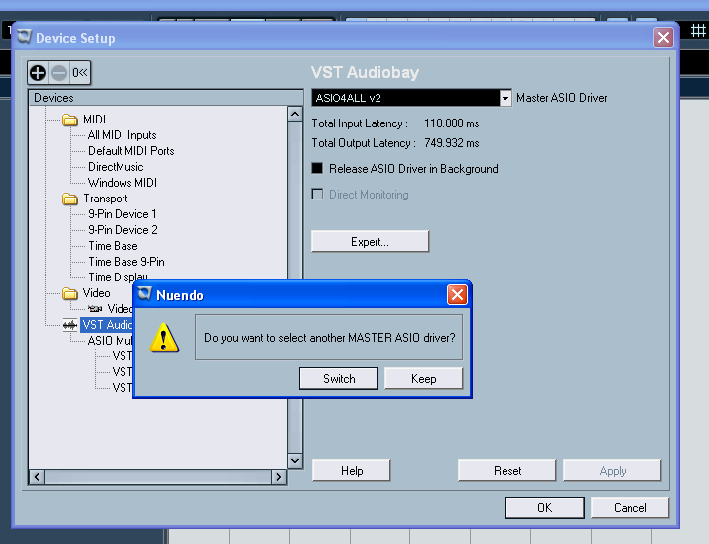Click the MIDI folder icon
This screenshot has width=709, height=544.
click(x=70, y=120)
